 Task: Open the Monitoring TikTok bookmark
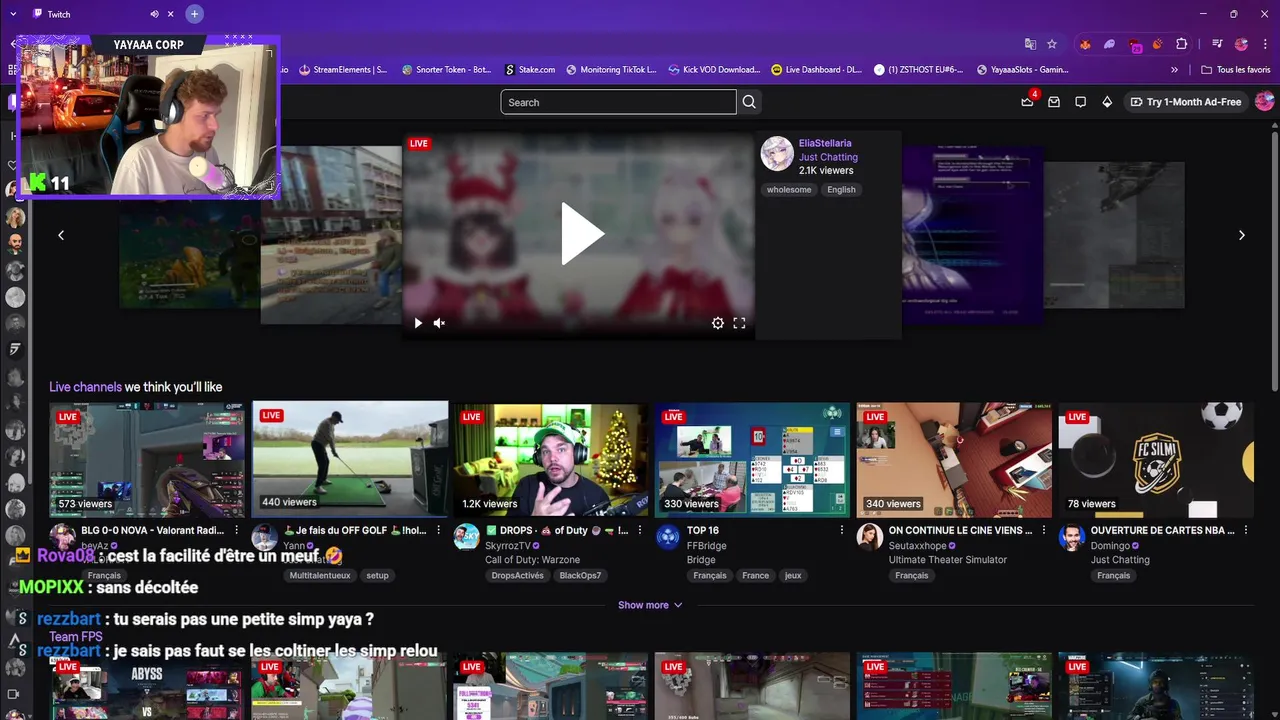611,70
